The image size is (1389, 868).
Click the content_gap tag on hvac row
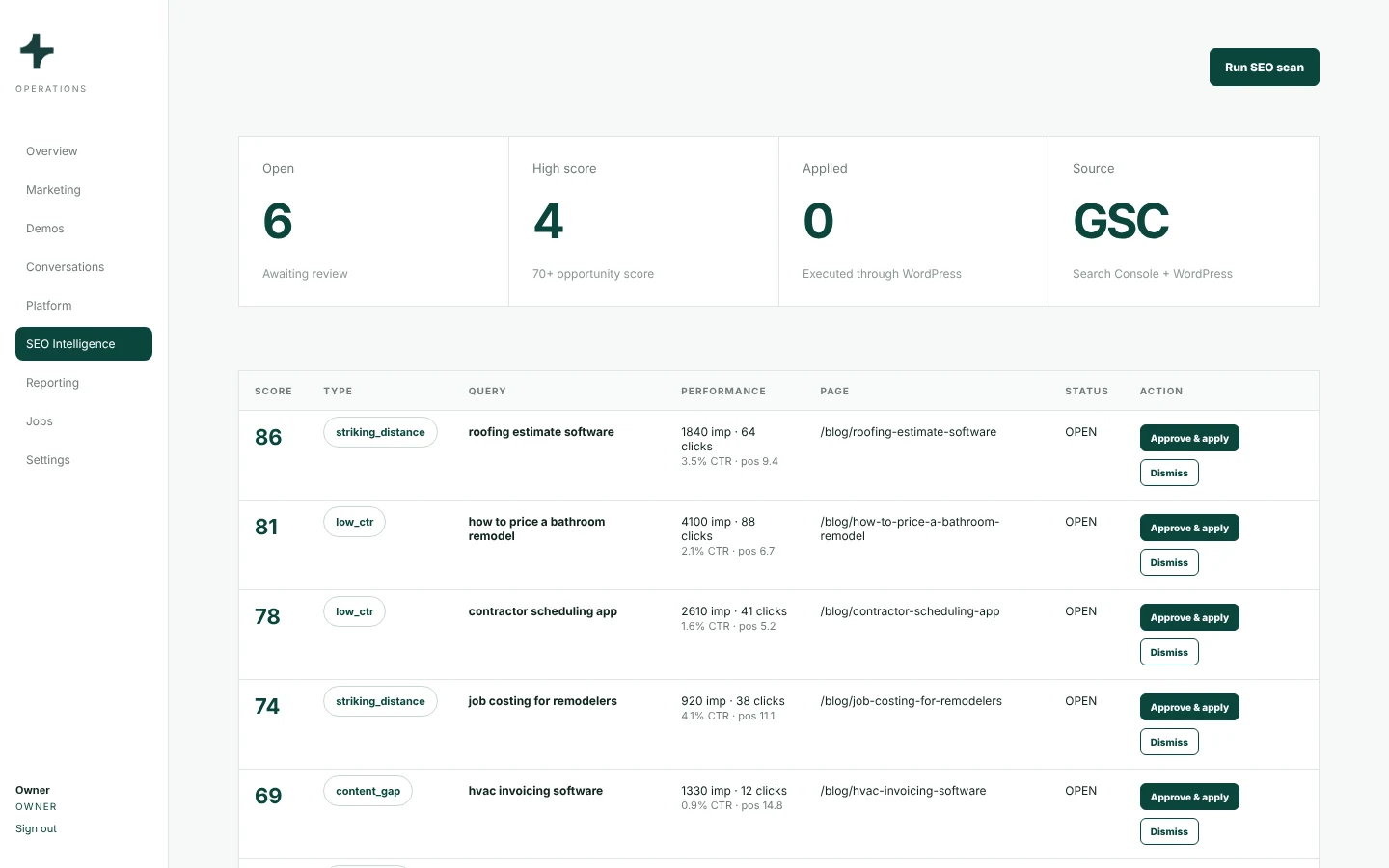coord(368,792)
